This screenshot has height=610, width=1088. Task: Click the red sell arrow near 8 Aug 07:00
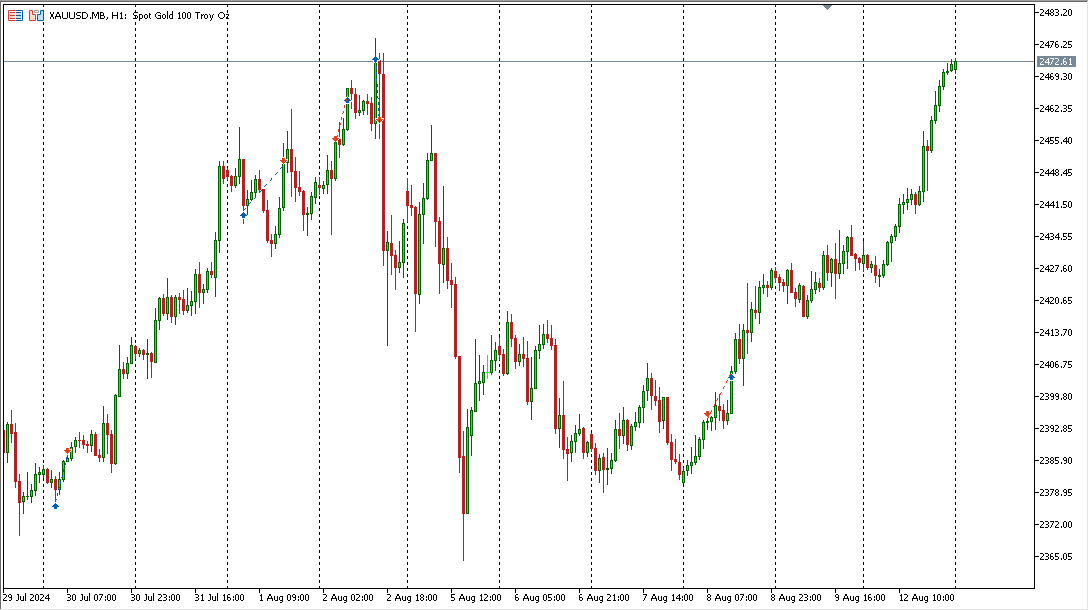pos(708,414)
